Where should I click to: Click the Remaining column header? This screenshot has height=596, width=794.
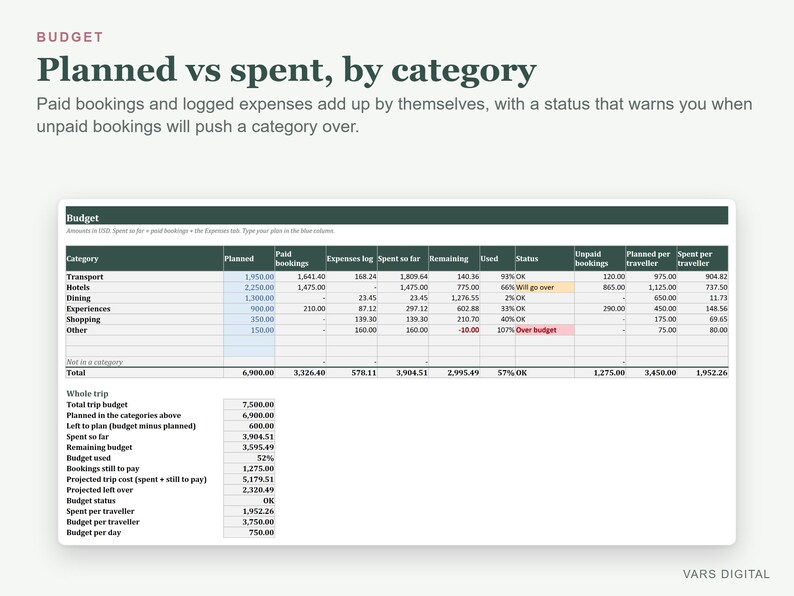[454, 259]
